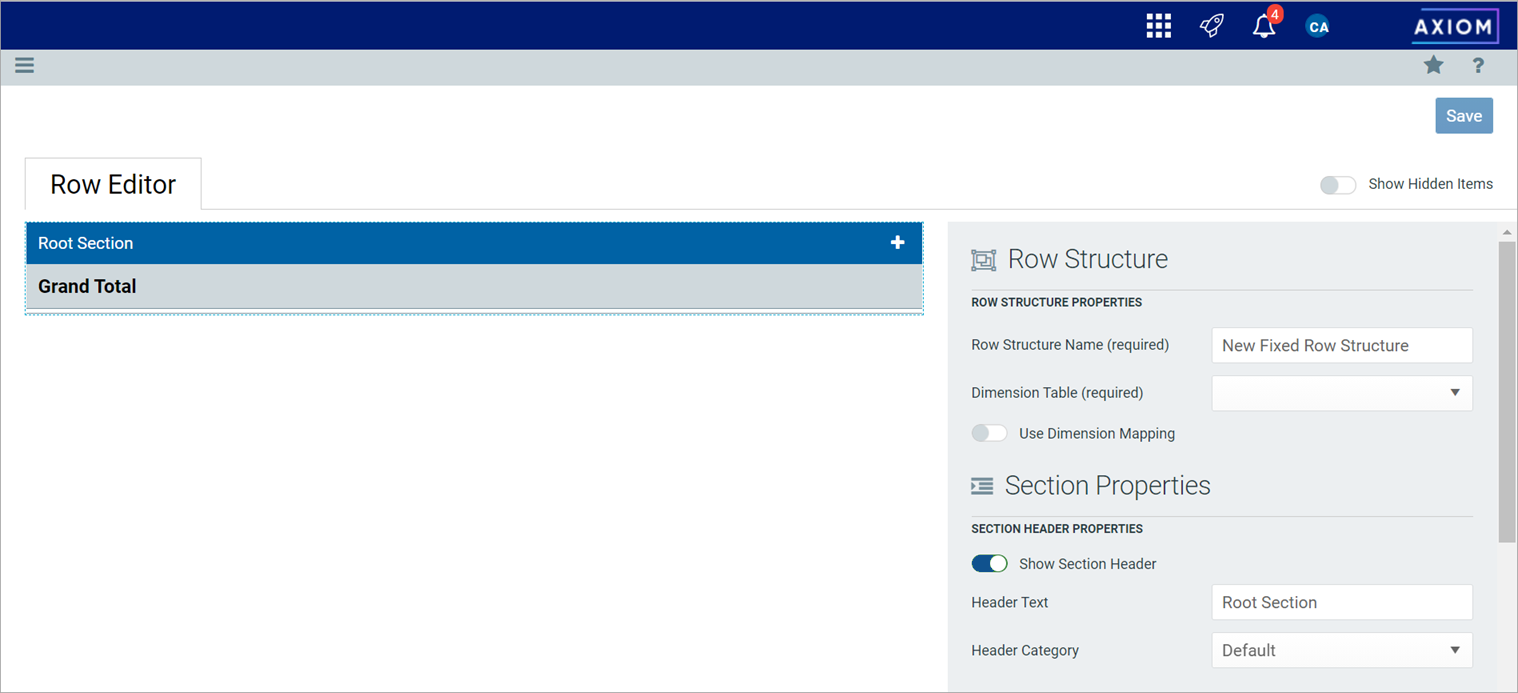1518x693 pixels.
Task: Turn on Use Dimension Mapping
Action: 989,433
